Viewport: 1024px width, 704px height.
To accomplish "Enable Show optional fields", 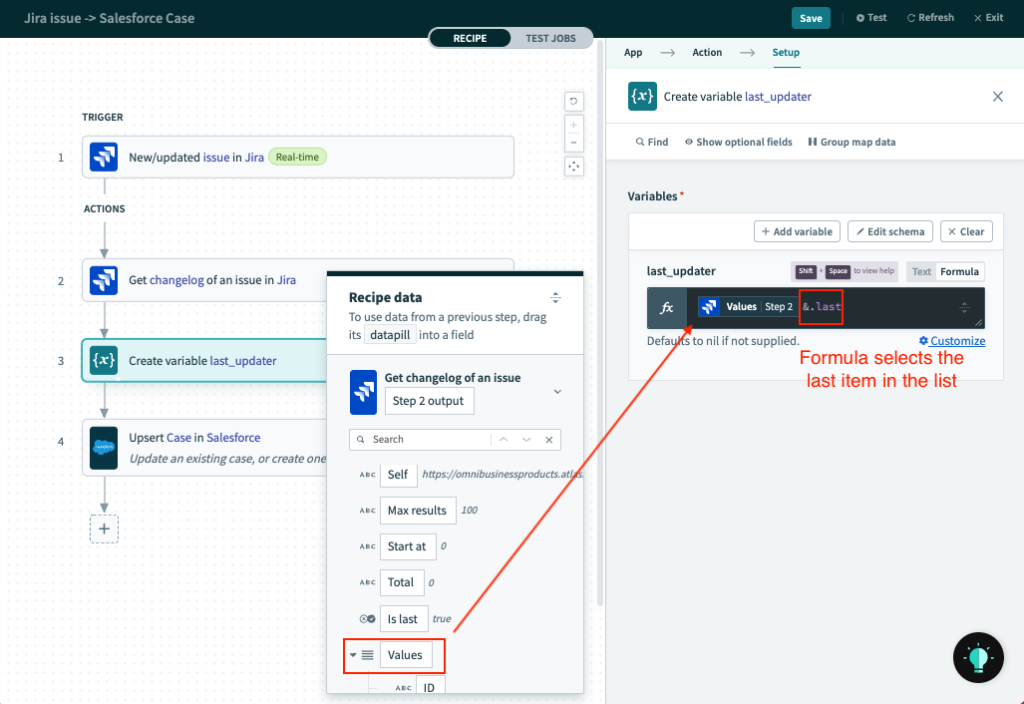I will click(x=738, y=141).
